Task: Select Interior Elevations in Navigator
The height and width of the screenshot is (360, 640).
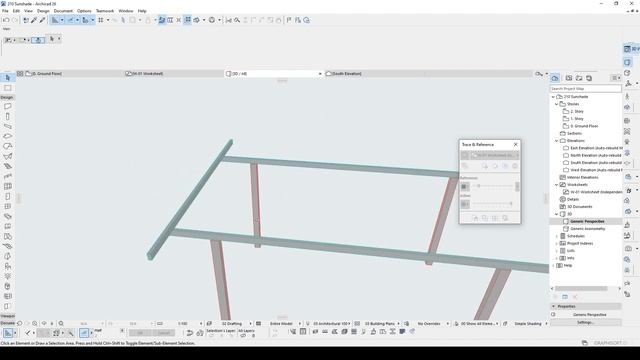Action: coord(582,178)
